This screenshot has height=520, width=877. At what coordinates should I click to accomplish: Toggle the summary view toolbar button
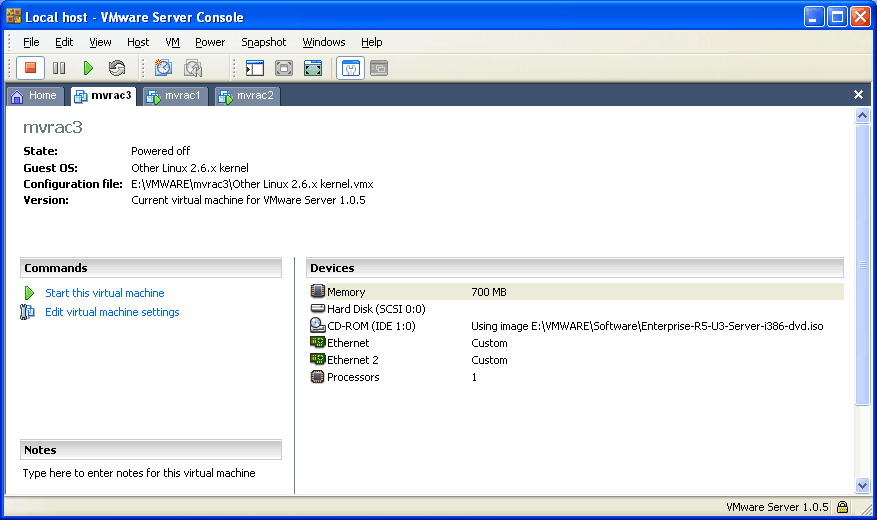coord(350,68)
